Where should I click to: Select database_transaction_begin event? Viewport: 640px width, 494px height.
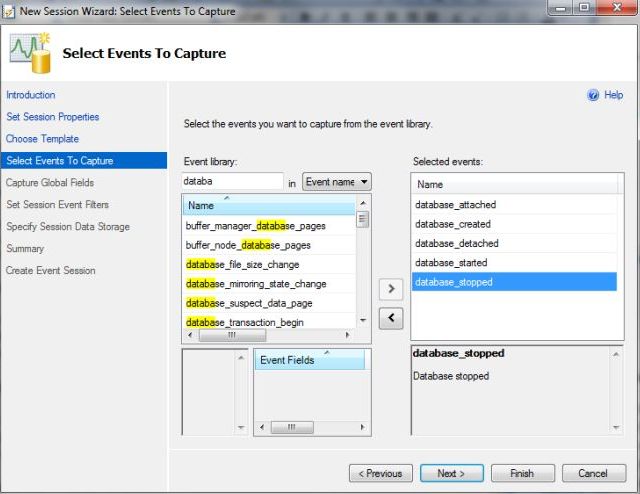point(269,322)
